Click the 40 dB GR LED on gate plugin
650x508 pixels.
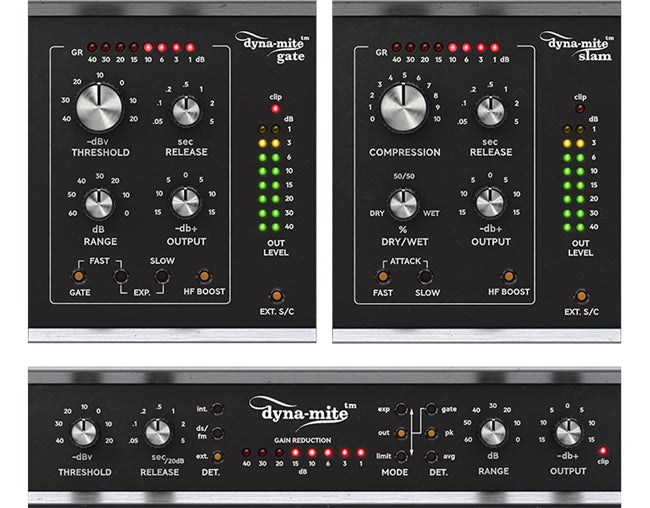[x=92, y=47]
